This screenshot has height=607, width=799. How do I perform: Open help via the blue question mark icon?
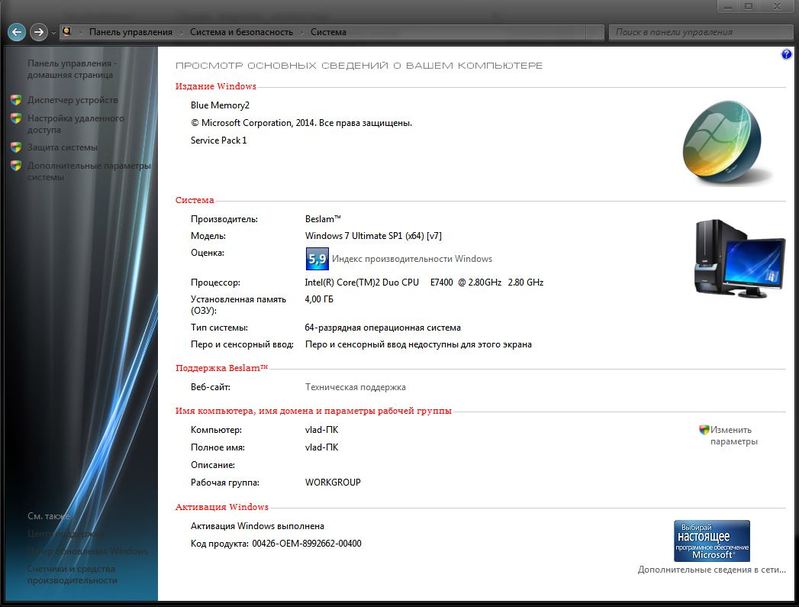pyautogui.click(x=786, y=54)
